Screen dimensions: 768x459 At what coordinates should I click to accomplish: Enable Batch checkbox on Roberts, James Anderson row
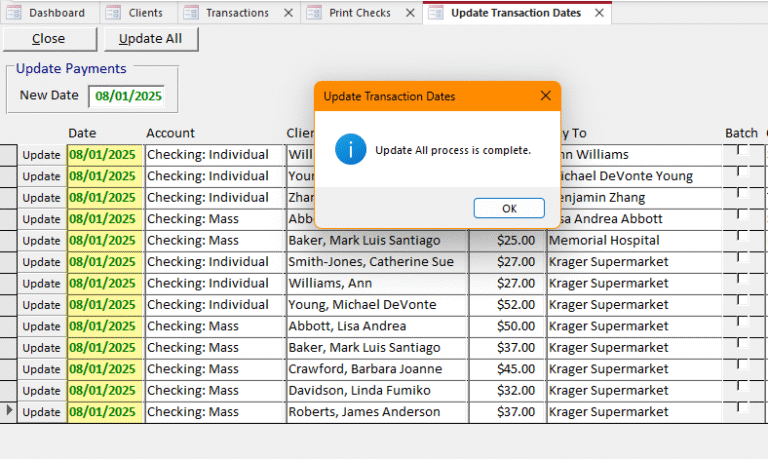[x=741, y=408]
